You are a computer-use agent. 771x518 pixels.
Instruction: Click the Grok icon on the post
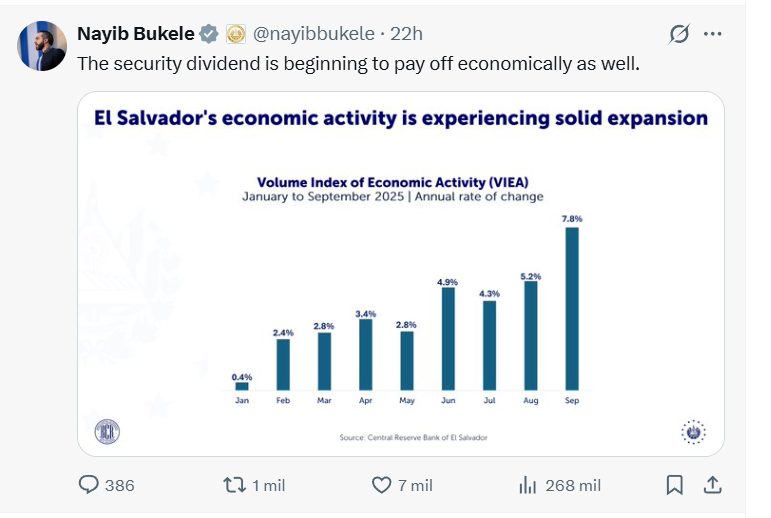coord(679,34)
